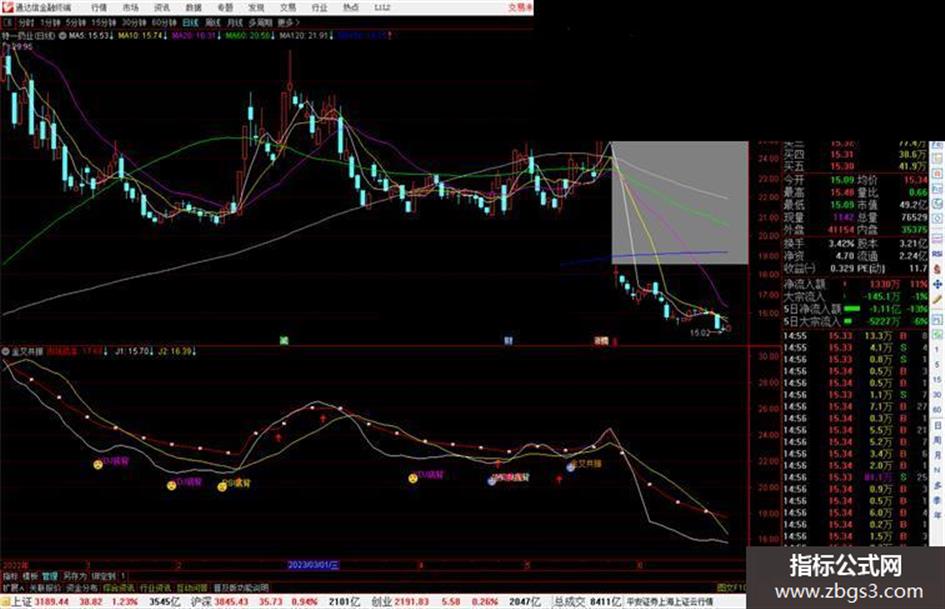Click the 5日净流入额 green bar row
This screenshot has height=609, width=945.
(855, 309)
